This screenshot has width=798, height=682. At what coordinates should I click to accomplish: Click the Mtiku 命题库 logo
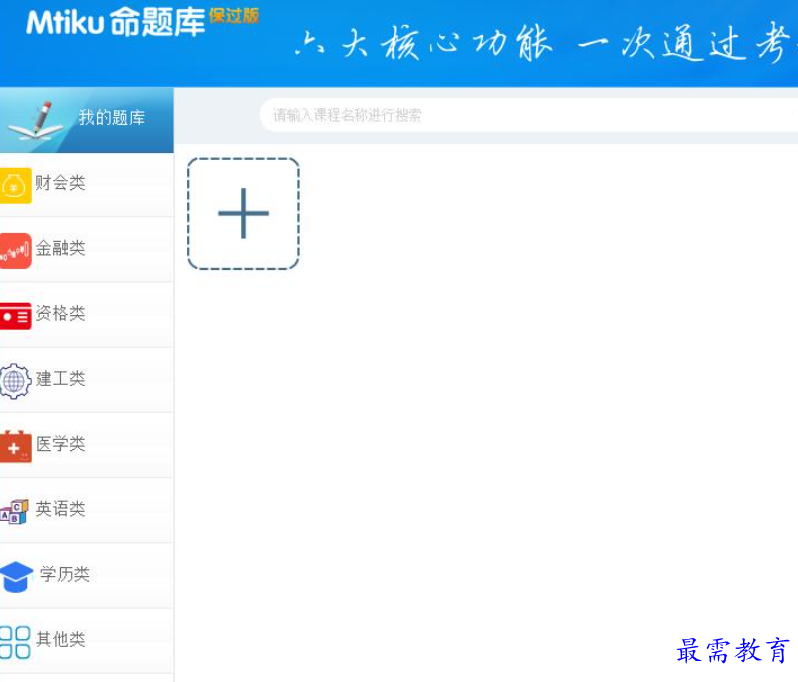tap(116, 22)
